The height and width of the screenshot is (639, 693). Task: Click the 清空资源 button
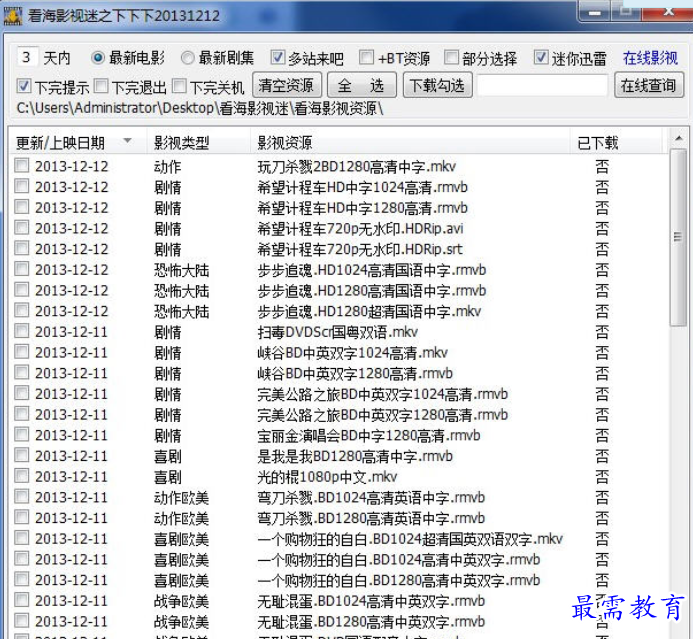tap(287, 85)
